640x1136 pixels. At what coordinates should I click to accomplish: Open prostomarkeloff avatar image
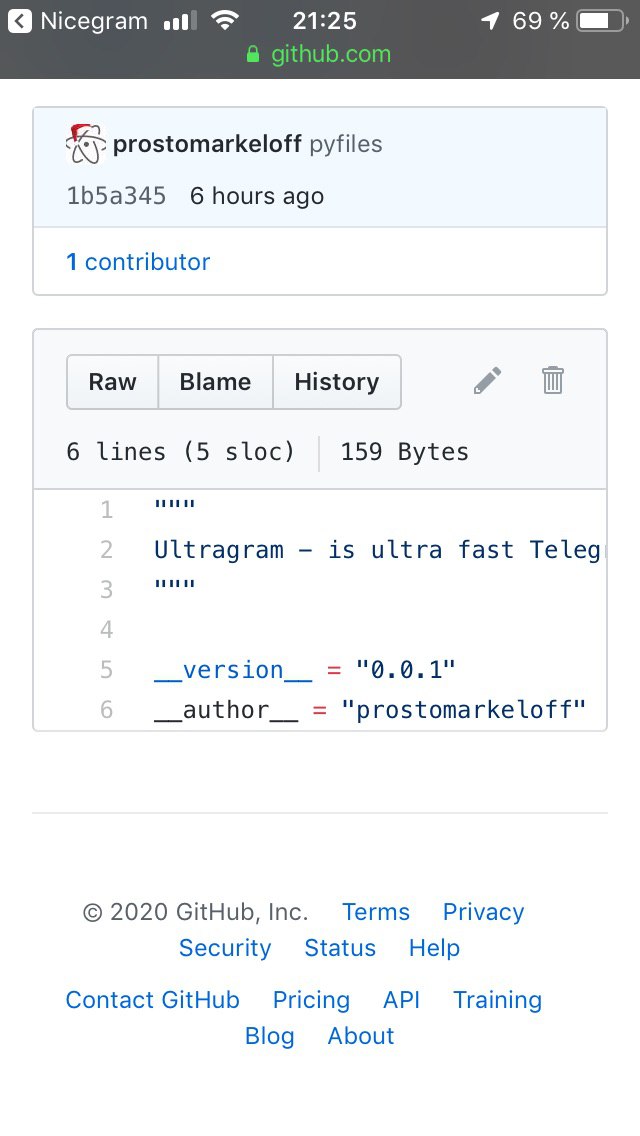point(86,144)
